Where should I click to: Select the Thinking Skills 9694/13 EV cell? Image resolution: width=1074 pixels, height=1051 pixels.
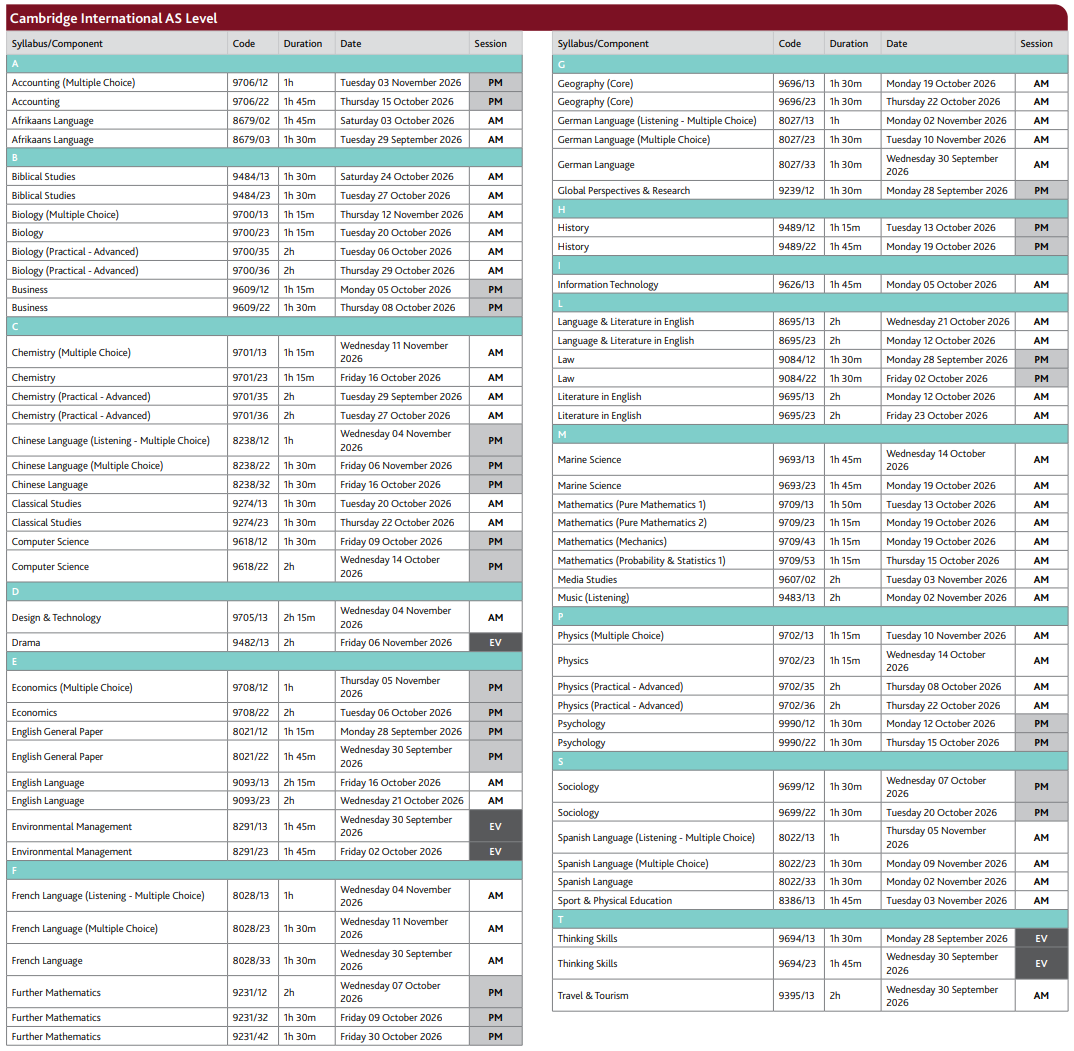1041,939
